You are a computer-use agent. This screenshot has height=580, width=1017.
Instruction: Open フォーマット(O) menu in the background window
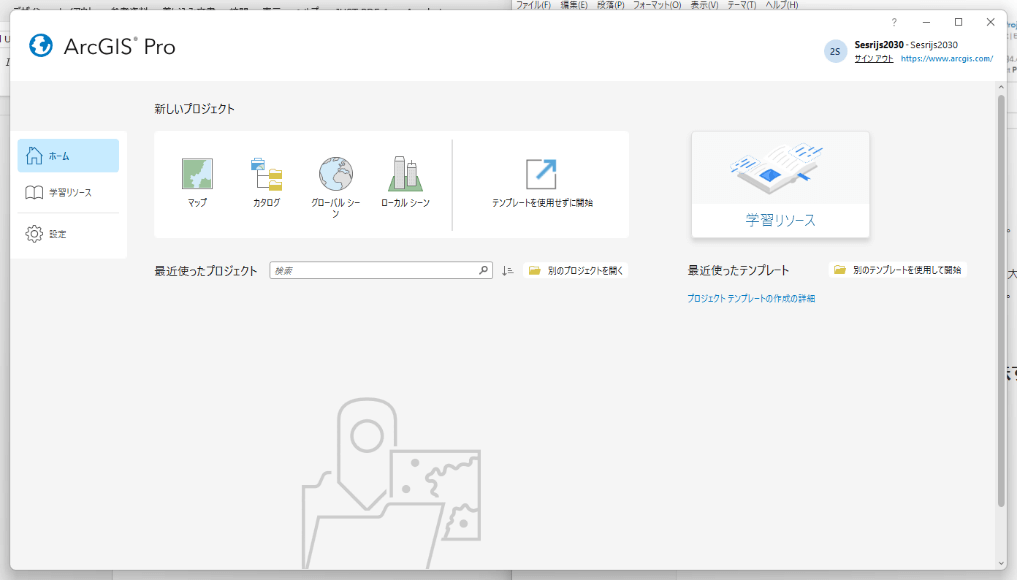657,5
